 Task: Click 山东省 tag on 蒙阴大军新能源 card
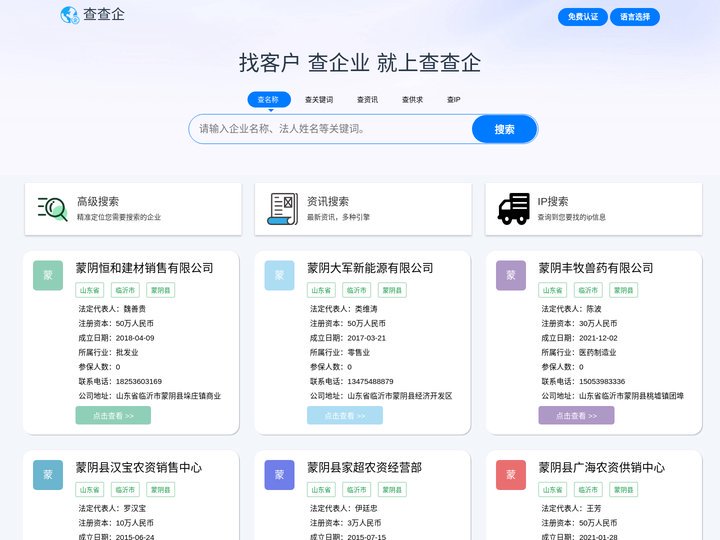tap(321, 290)
